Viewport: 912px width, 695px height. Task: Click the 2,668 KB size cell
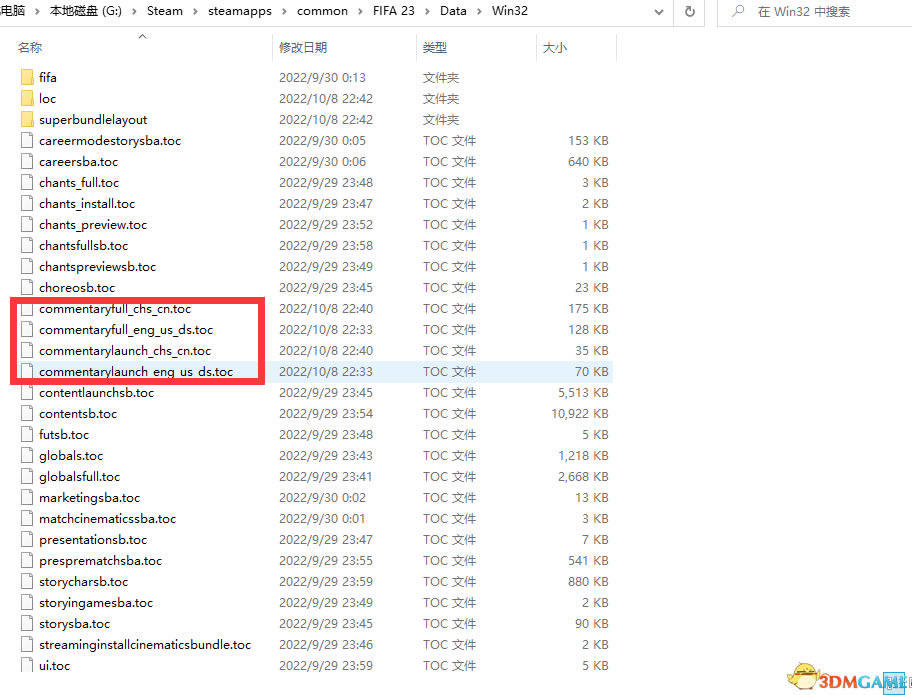583,476
